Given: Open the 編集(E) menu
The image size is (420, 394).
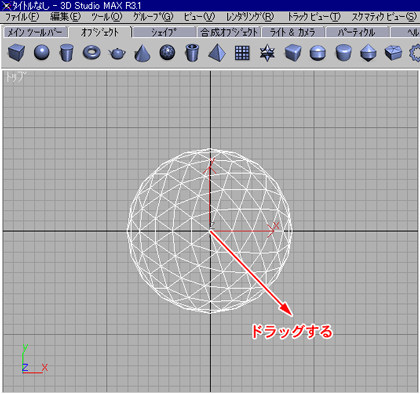Looking at the screenshot, I should [66, 16].
